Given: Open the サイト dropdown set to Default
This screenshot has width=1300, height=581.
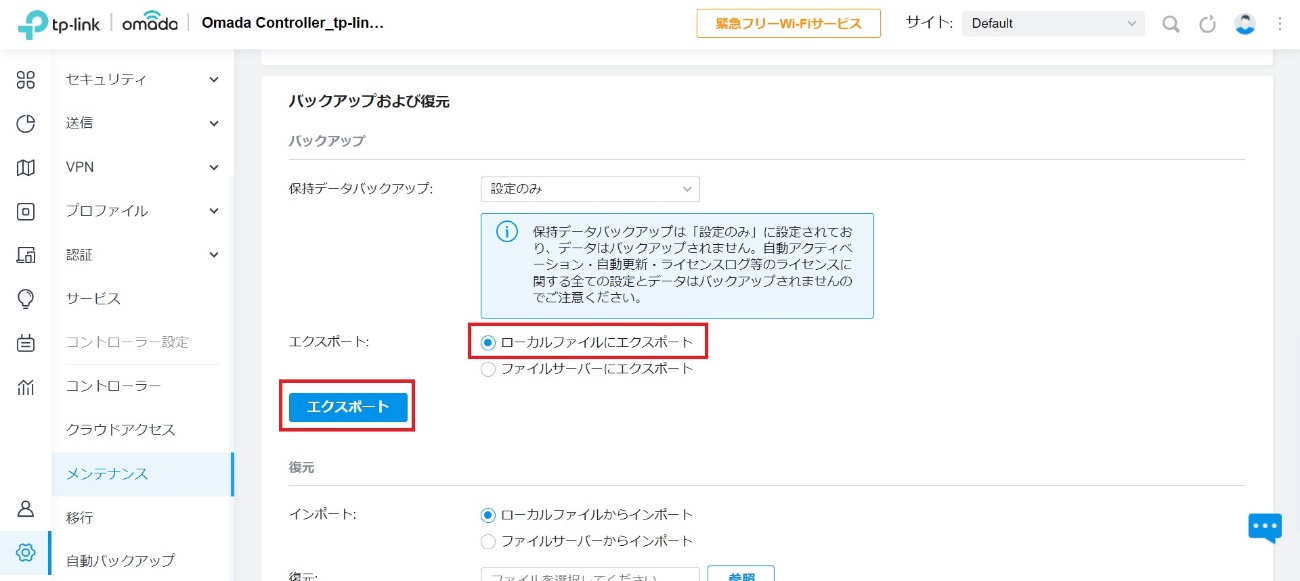Looking at the screenshot, I should [x=1053, y=24].
